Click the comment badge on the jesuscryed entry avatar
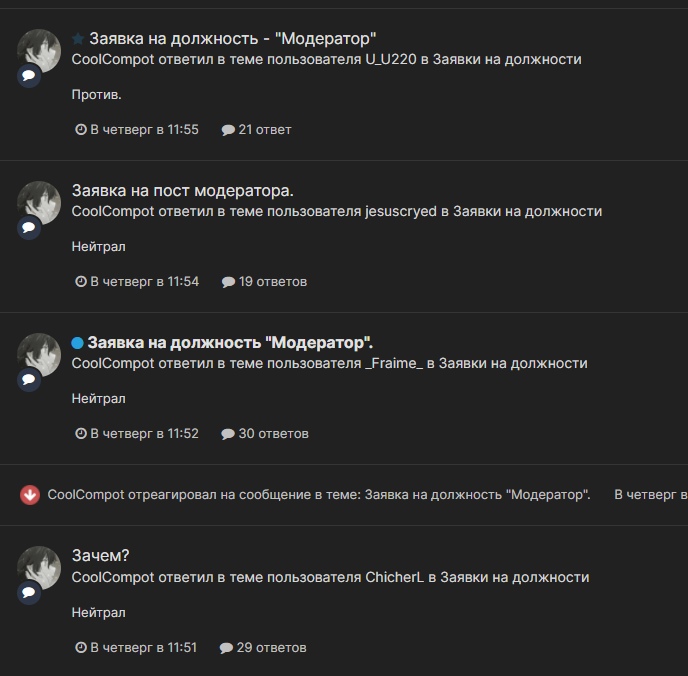Viewport: 688px width, 676px height. pos(29,228)
